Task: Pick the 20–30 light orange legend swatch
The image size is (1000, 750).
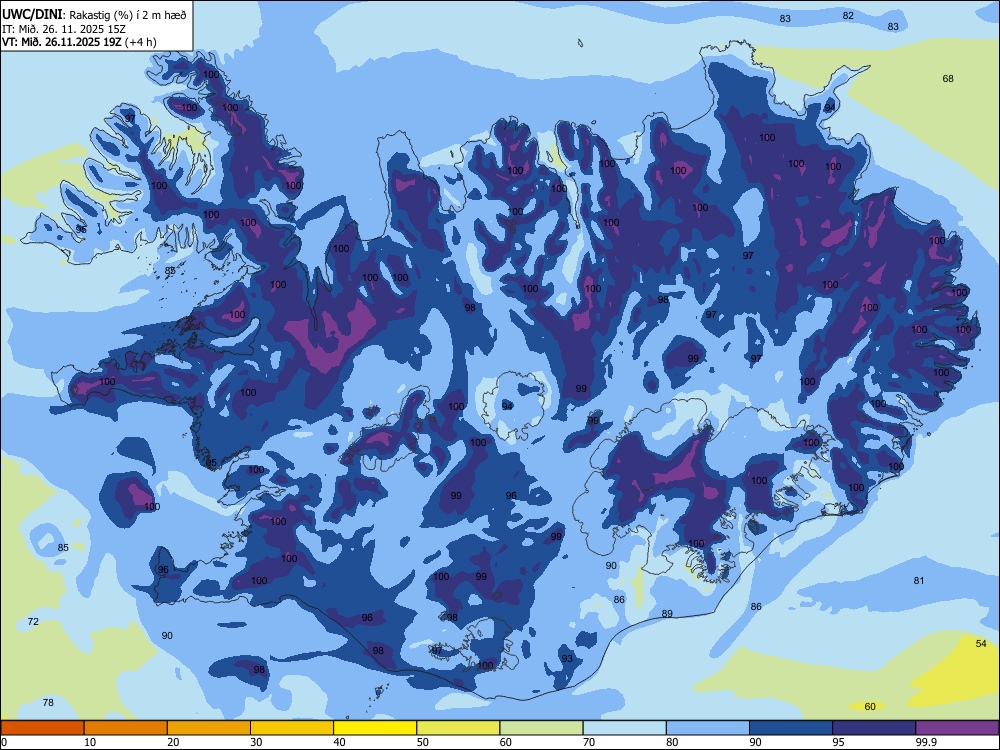Action: tap(209, 728)
